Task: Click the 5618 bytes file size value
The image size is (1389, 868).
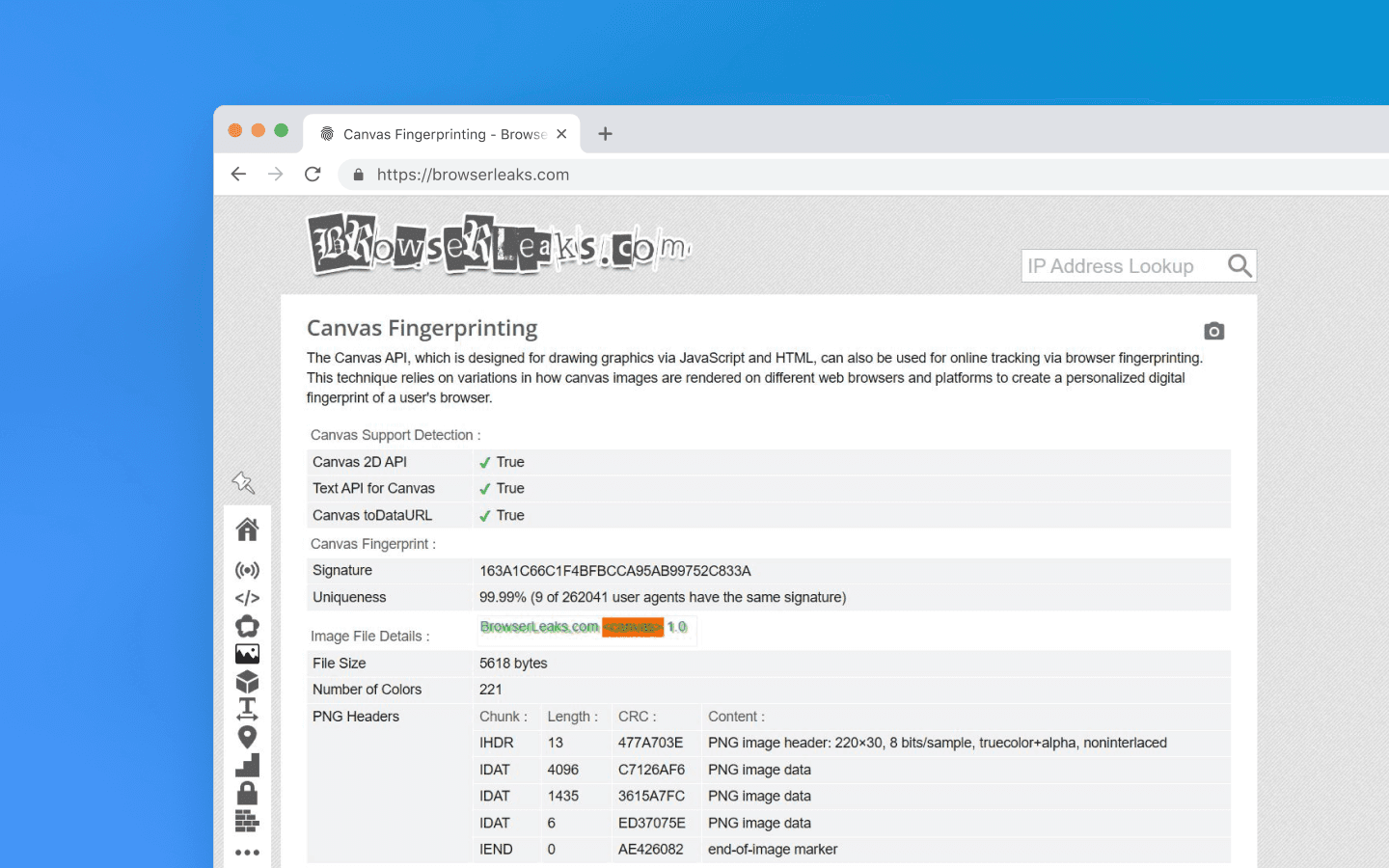Action: tap(513, 664)
